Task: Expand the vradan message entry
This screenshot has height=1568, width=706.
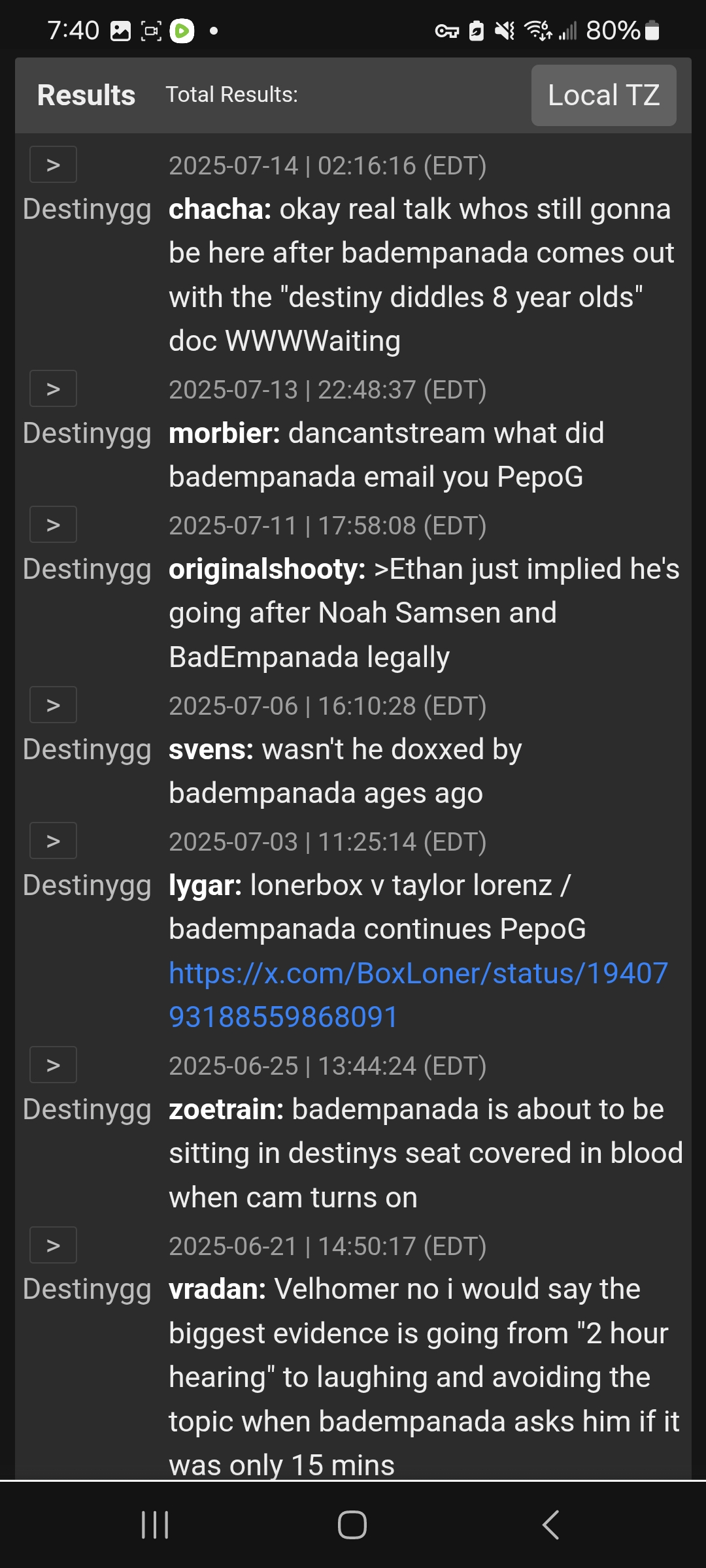Action: coord(53,1245)
